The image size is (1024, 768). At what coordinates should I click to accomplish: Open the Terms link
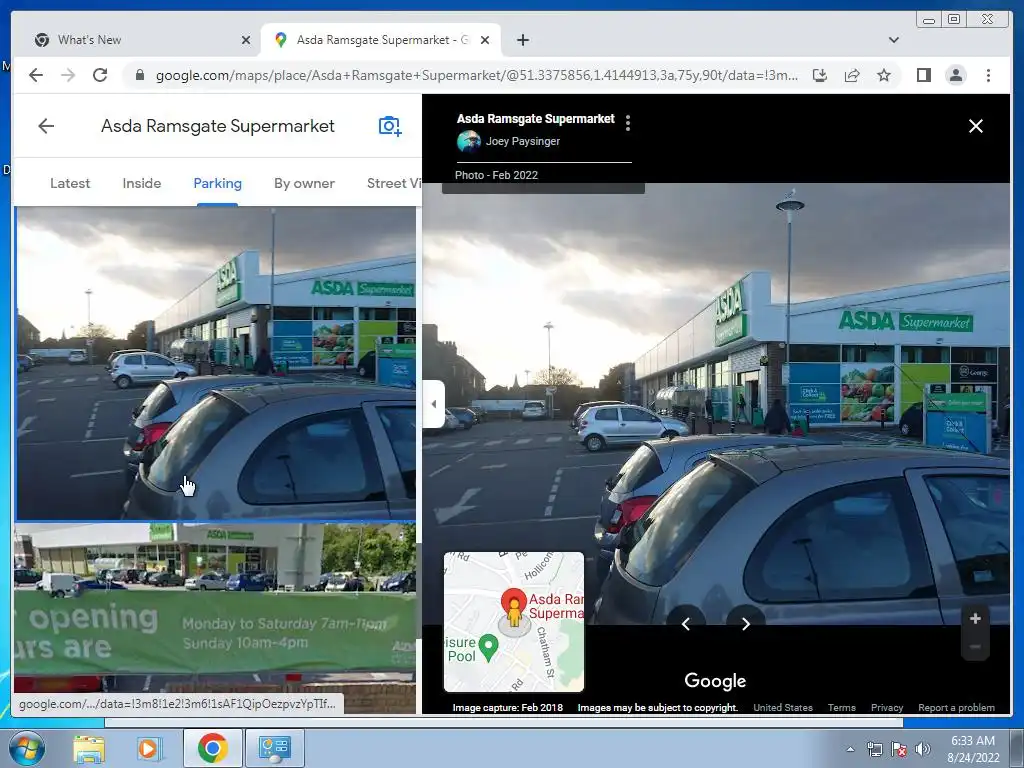coord(841,707)
